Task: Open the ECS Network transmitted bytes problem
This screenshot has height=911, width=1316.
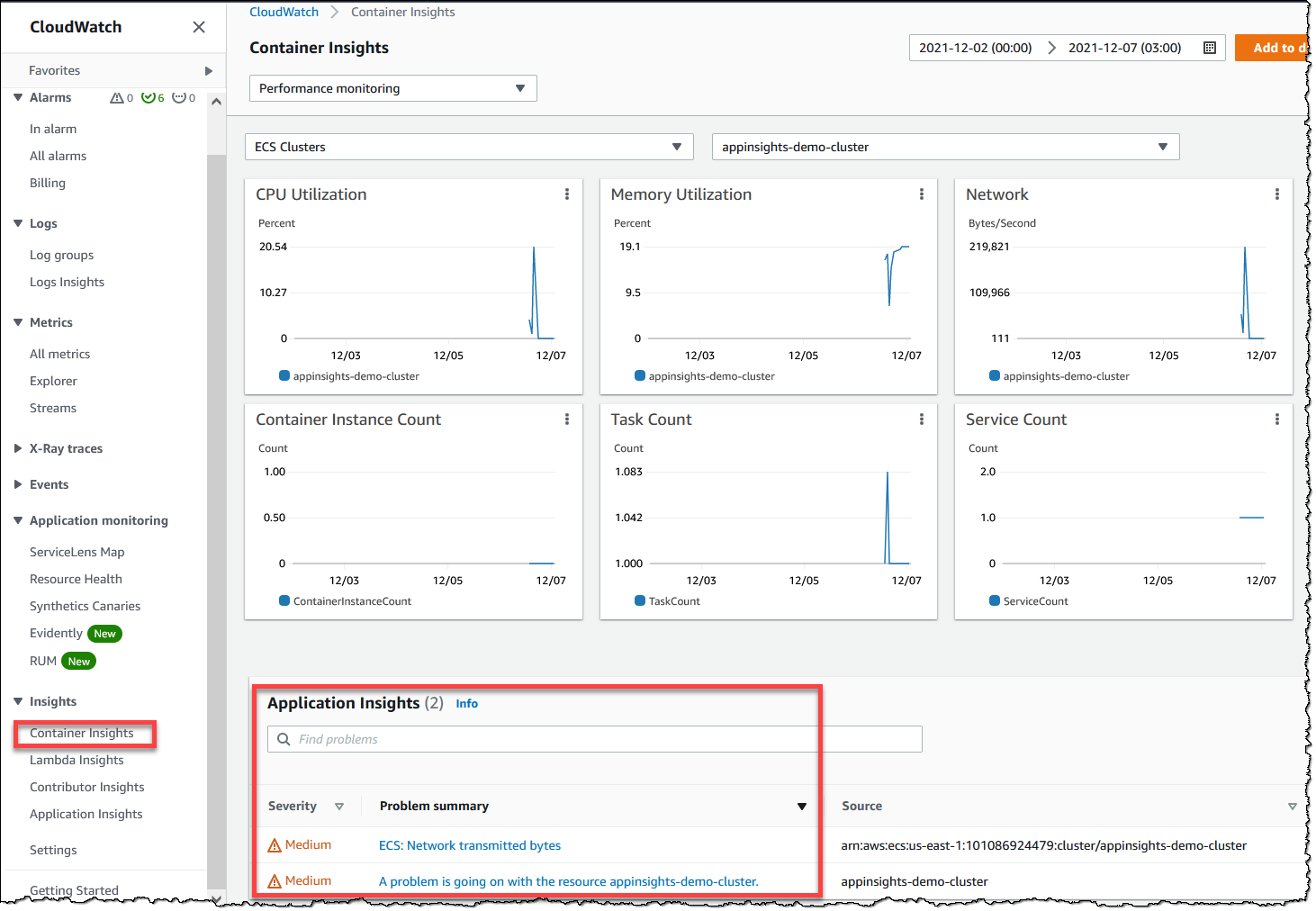Action: (470, 845)
